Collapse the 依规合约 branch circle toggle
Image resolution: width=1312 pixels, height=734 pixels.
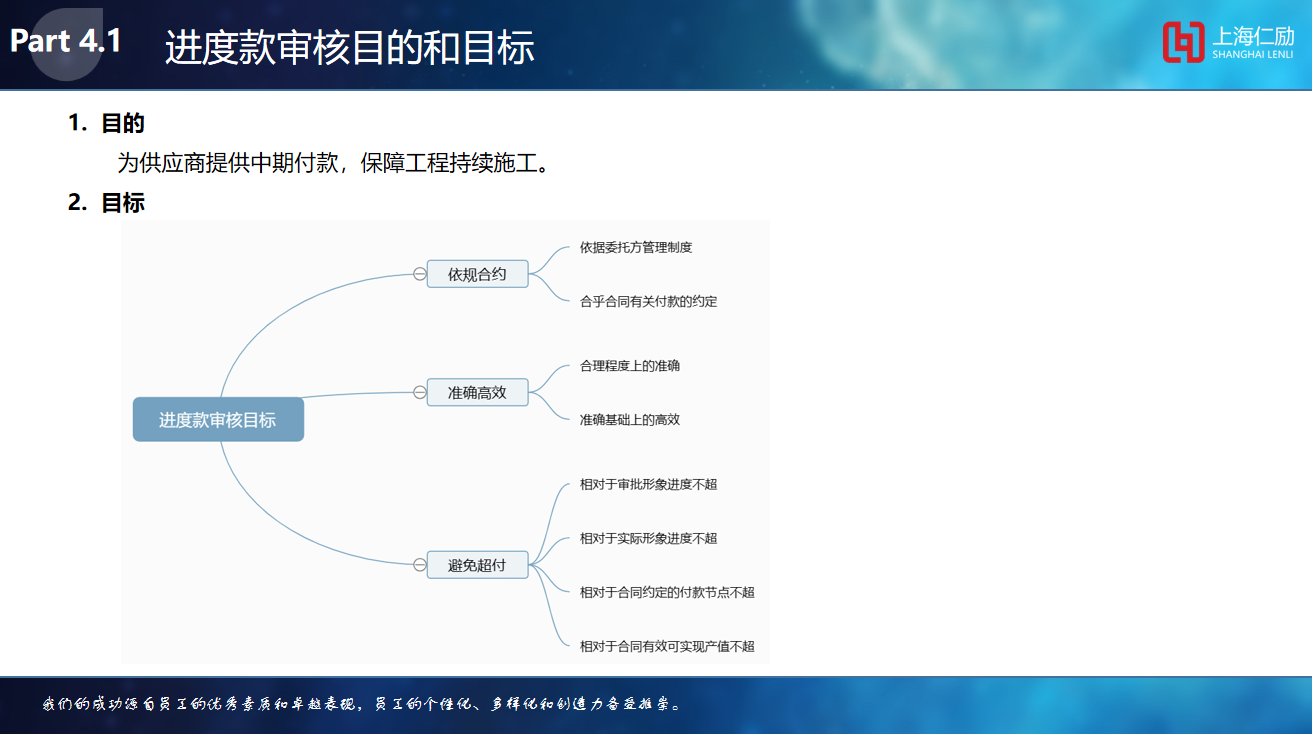pos(420,274)
